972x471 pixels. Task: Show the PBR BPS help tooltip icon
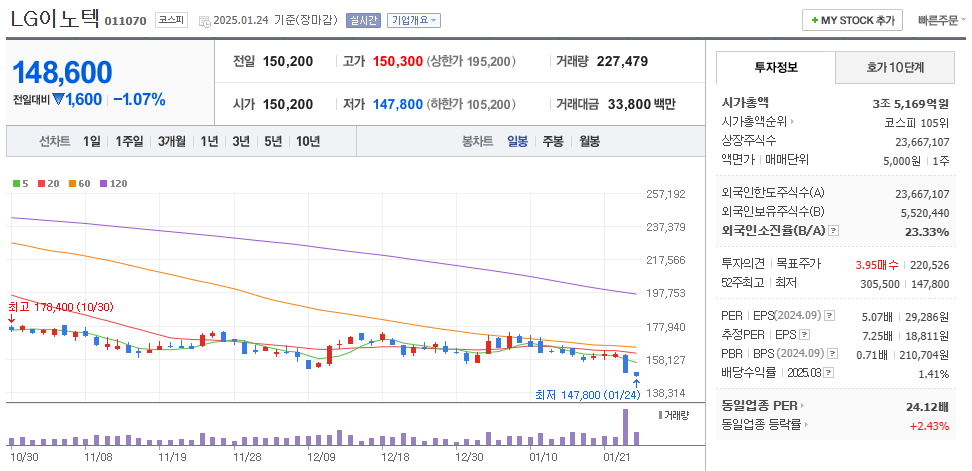tap(832, 353)
